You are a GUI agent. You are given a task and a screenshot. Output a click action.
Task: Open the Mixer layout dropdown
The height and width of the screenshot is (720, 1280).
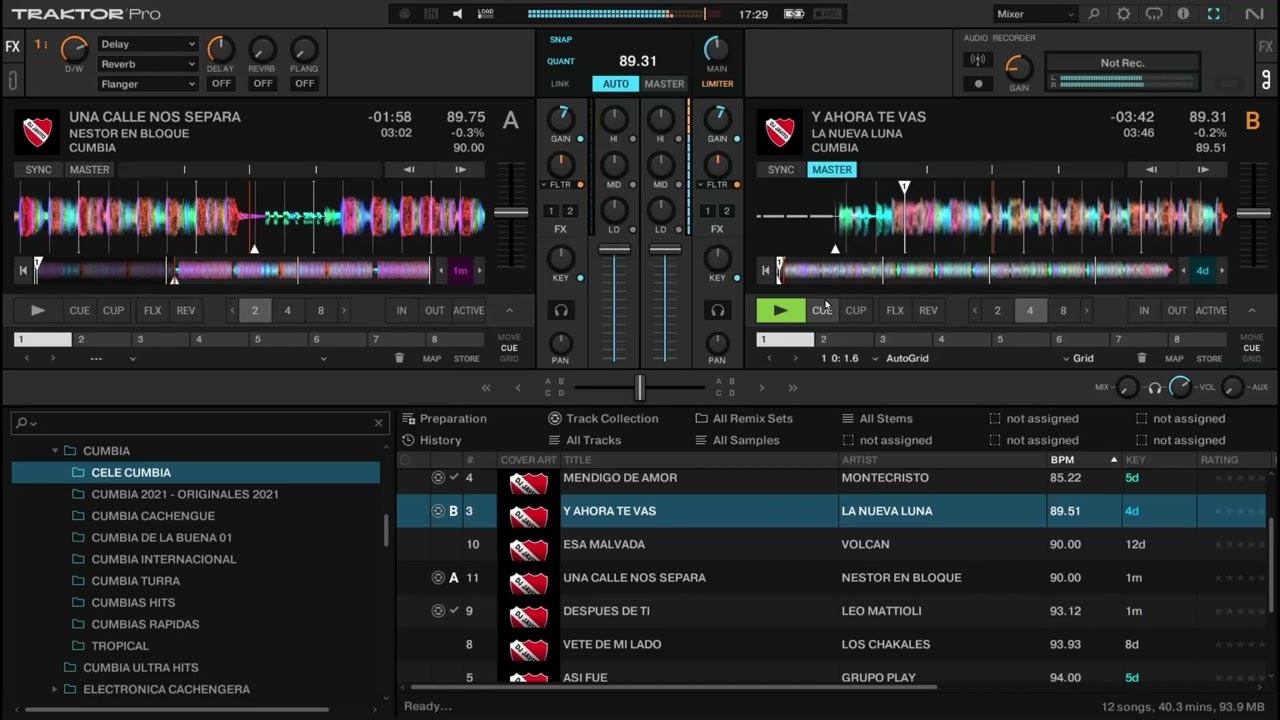[x=1035, y=14]
